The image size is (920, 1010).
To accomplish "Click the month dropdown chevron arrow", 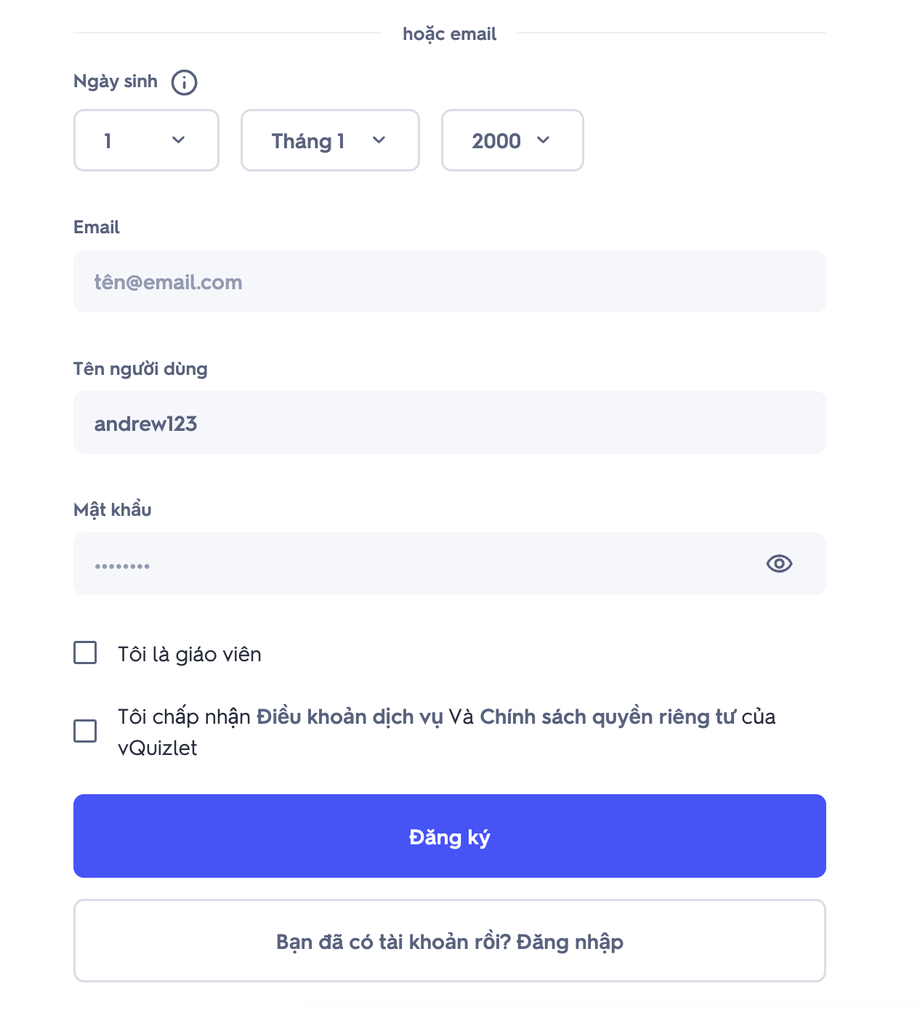I will (379, 140).
